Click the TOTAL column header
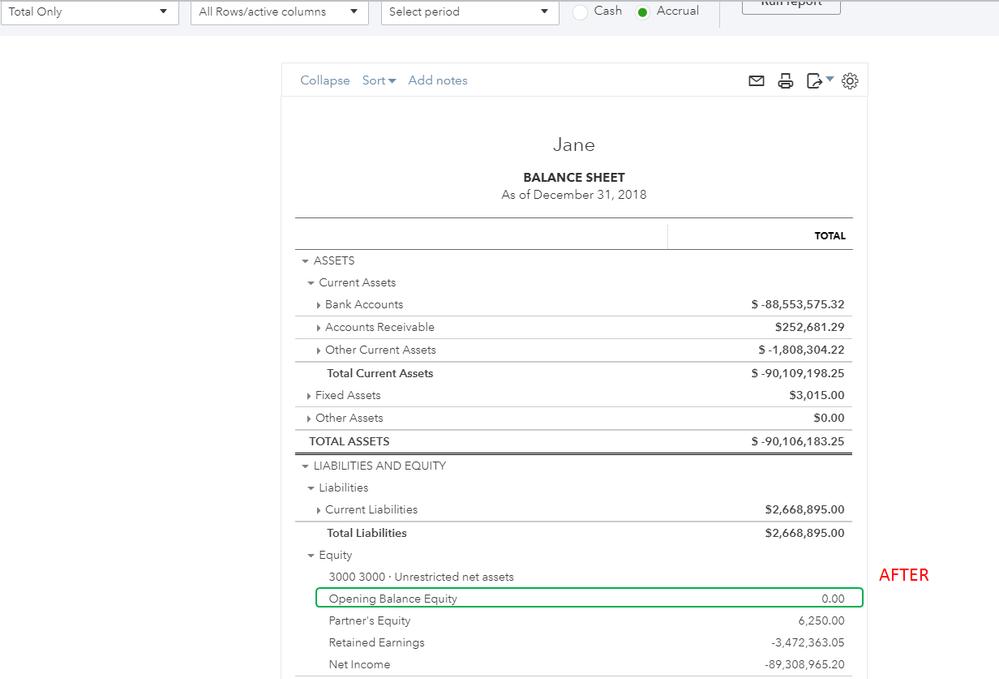Viewport: 999px width, 679px height. click(x=830, y=236)
